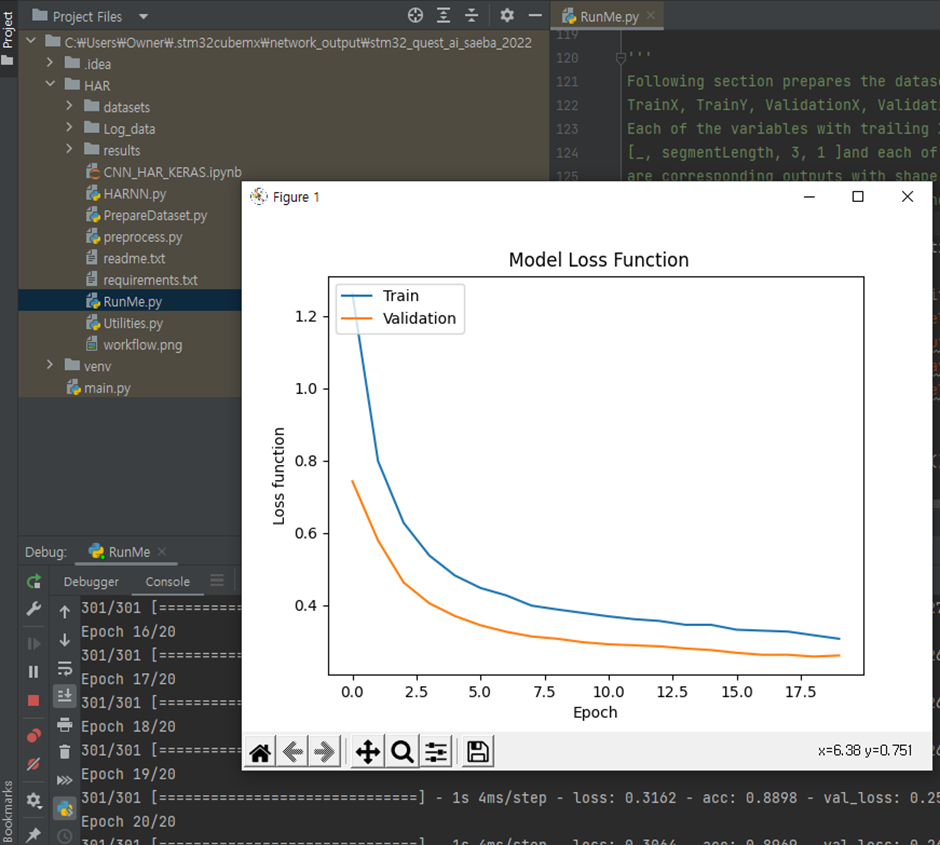The image size is (940, 845).
Task: Click Select Opened File target icon
Action: pos(415,16)
